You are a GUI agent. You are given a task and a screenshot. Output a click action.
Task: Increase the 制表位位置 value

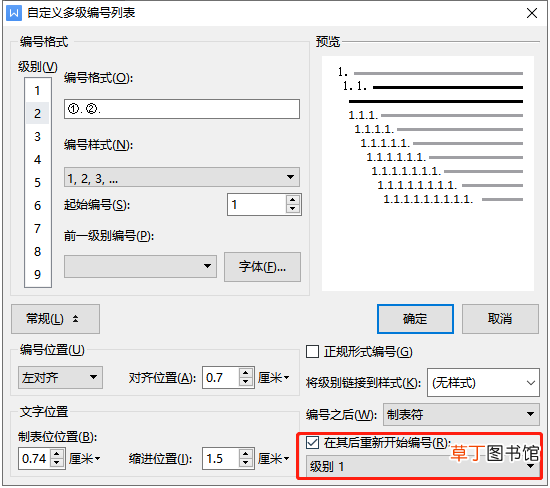pos(57,453)
